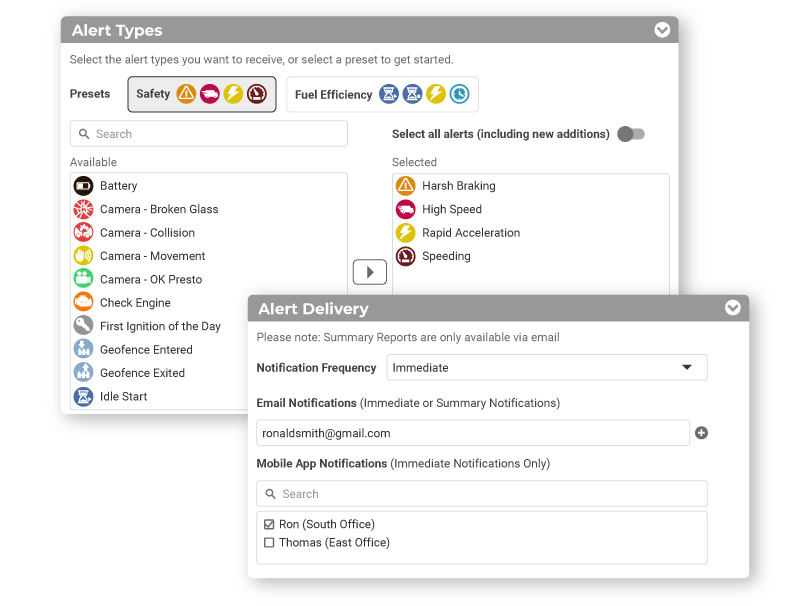Select the Camera - Collision icon

pos(84,232)
